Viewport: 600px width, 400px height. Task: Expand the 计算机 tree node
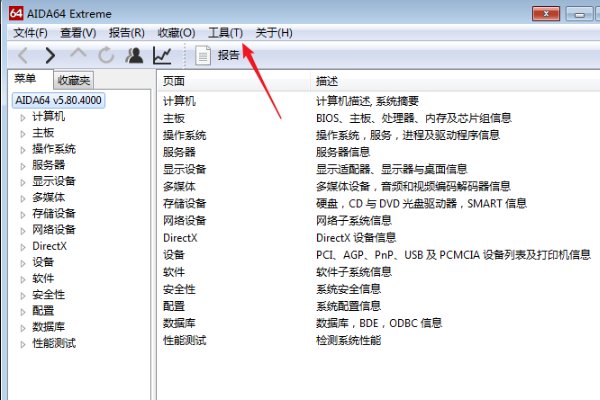pos(23,118)
